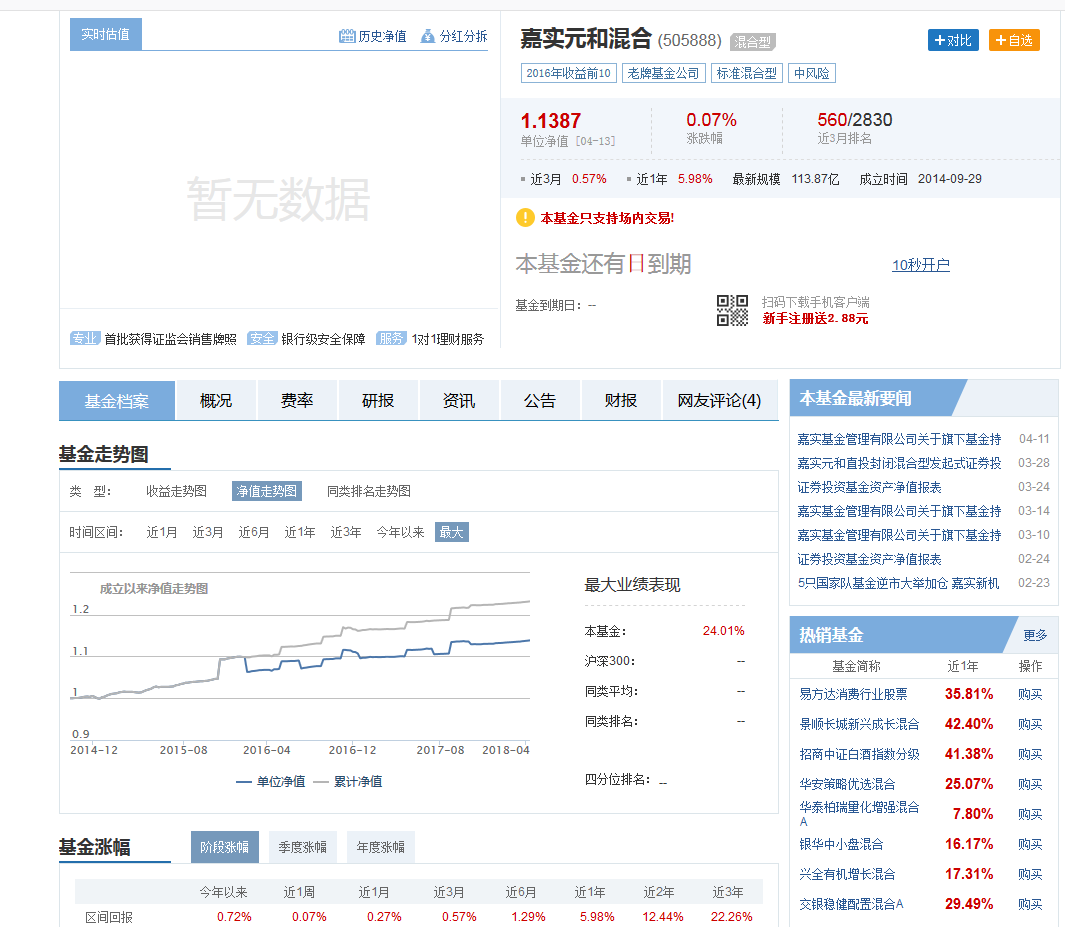Click the 分红拆分 icon
This screenshot has height=927, width=1065.
click(x=427, y=35)
